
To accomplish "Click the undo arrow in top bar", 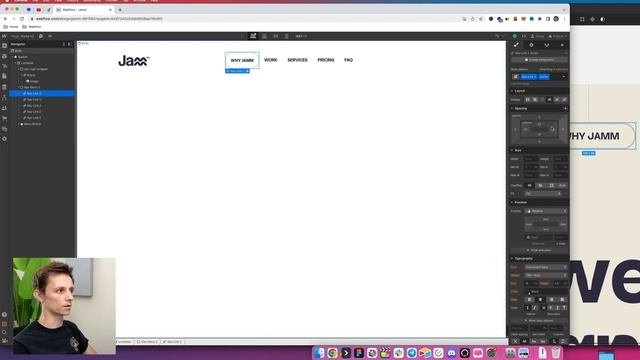I will [x=497, y=36].
